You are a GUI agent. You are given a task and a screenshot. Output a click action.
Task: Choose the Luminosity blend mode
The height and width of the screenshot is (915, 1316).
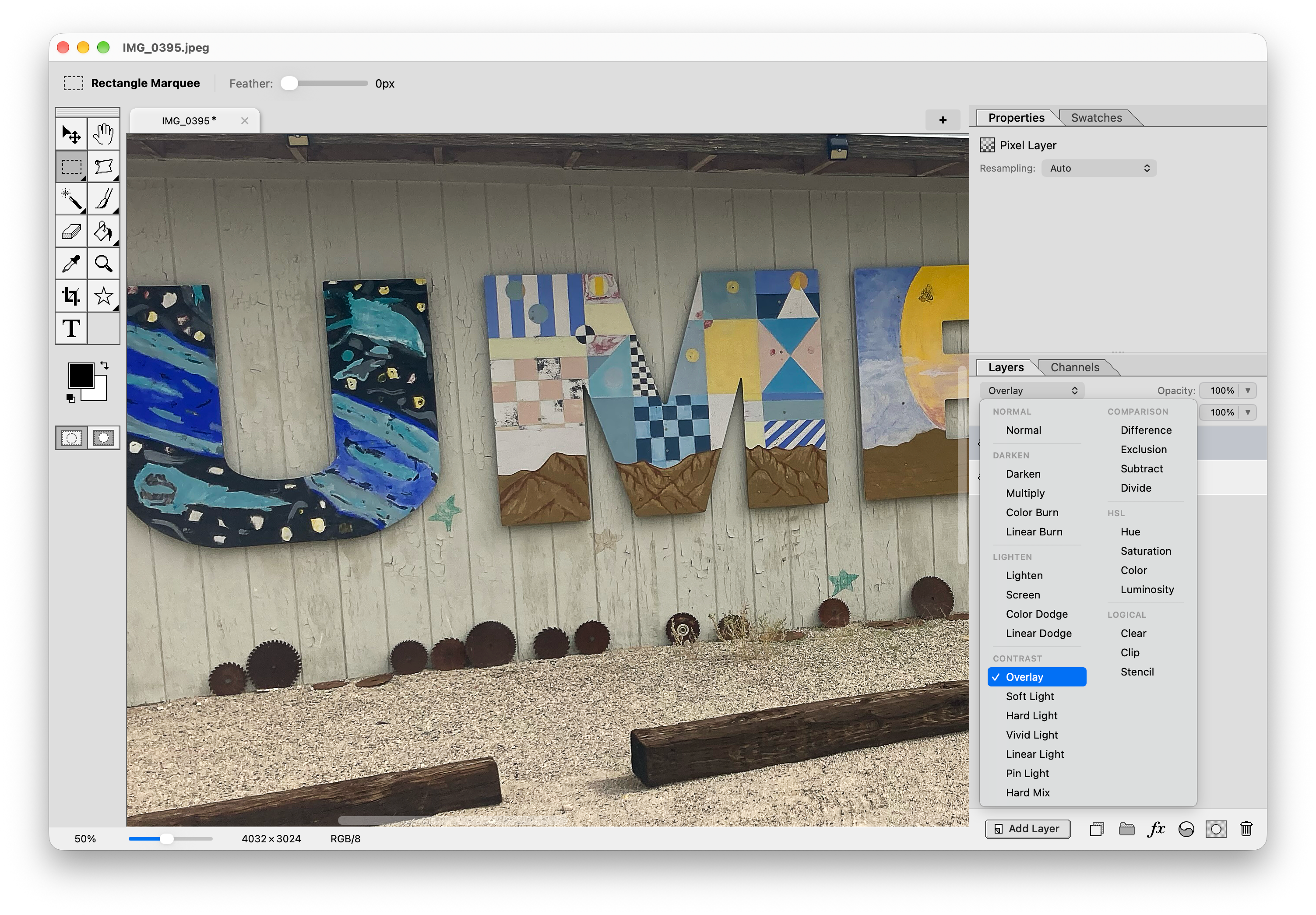1147,589
